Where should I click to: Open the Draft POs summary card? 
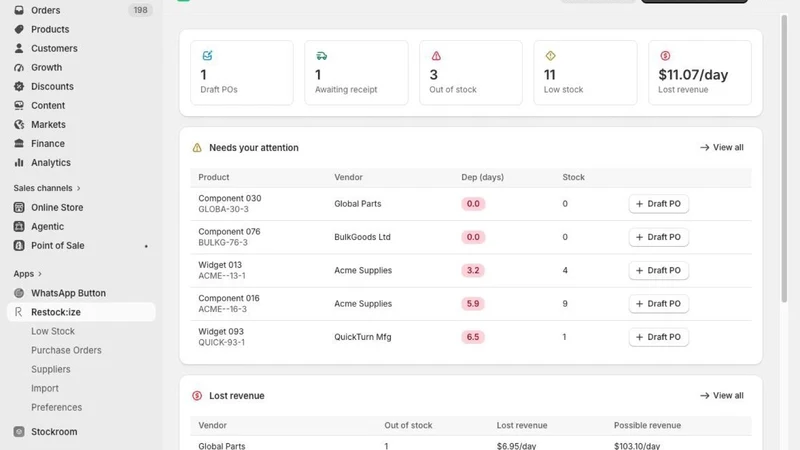(242, 73)
